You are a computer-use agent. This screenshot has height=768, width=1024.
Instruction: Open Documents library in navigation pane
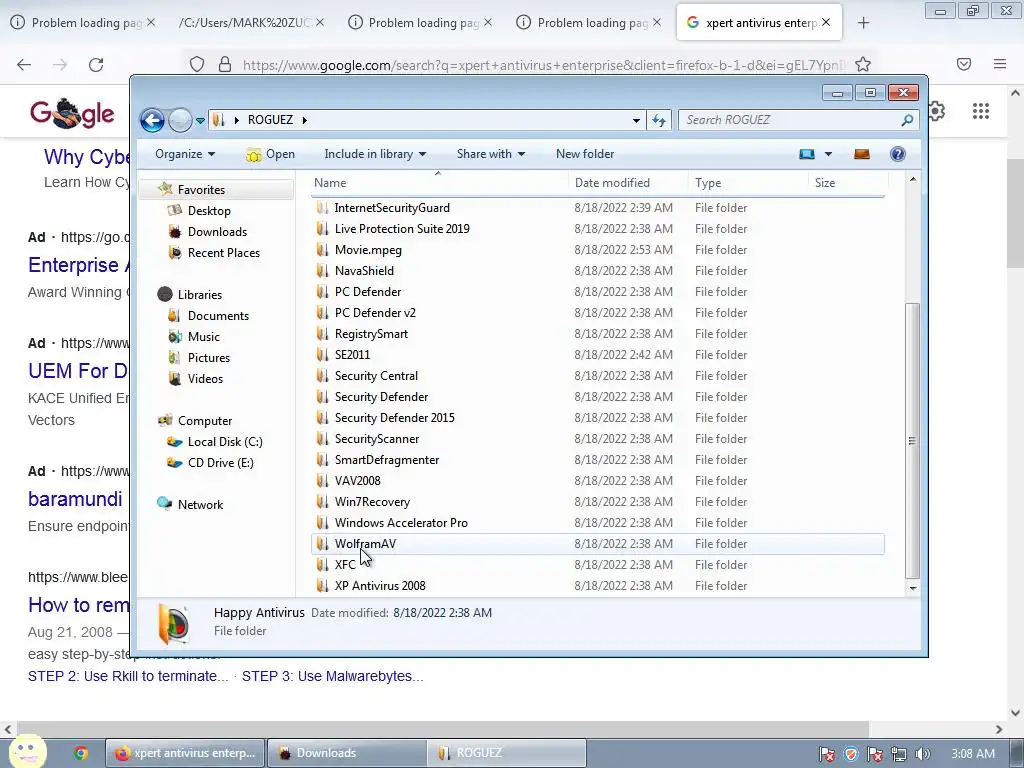pyautogui.click(x=218, y=315)
